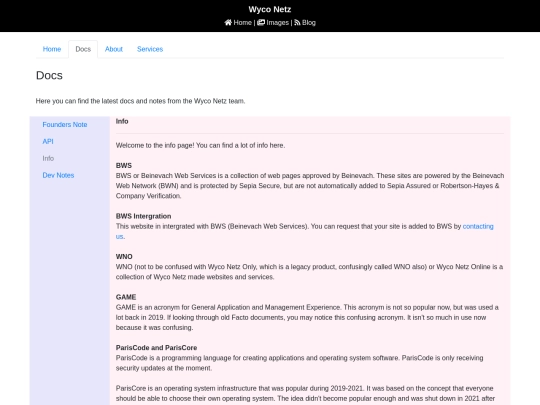
Task: Click the images icon in header
Action: [x=261, y=22]
